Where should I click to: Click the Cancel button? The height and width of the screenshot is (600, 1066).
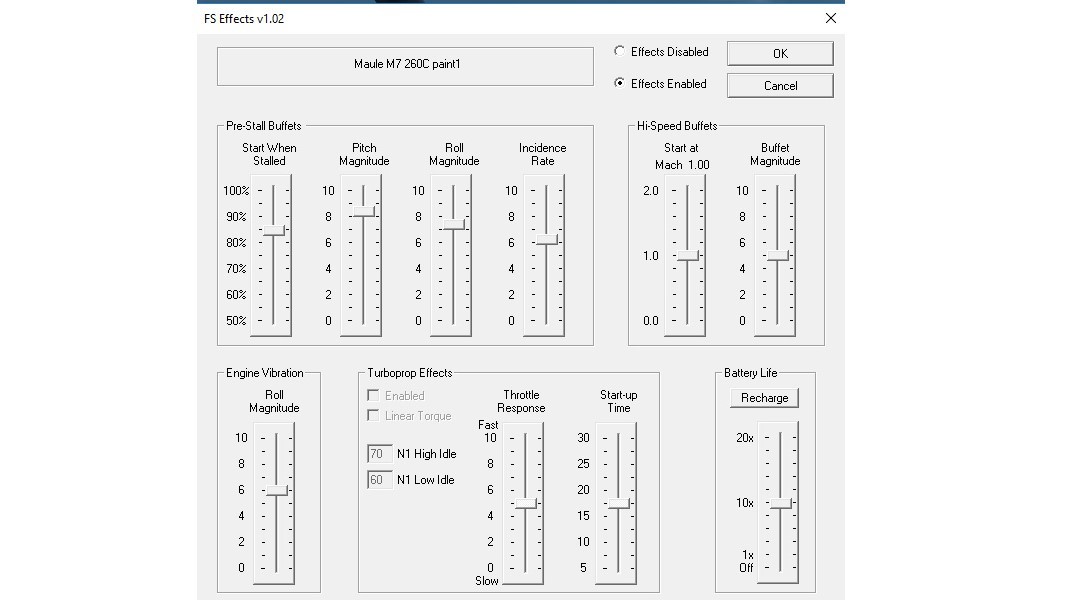pyautogui.click(x=780, y=86)
